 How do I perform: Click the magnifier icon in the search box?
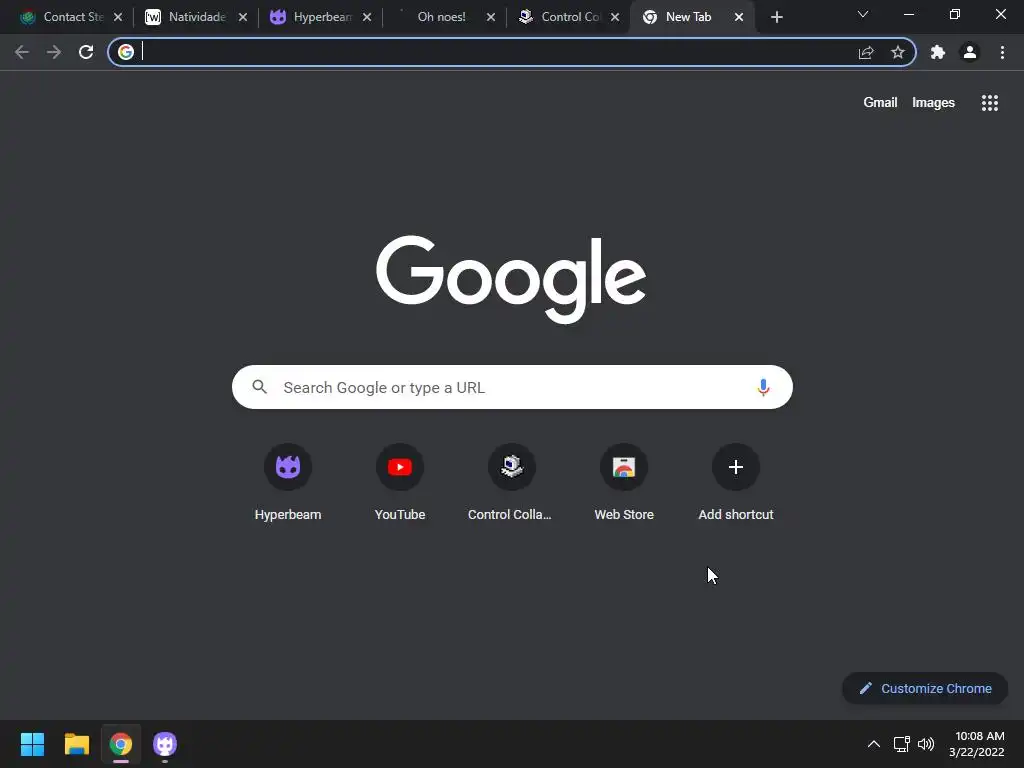point(260,387)
